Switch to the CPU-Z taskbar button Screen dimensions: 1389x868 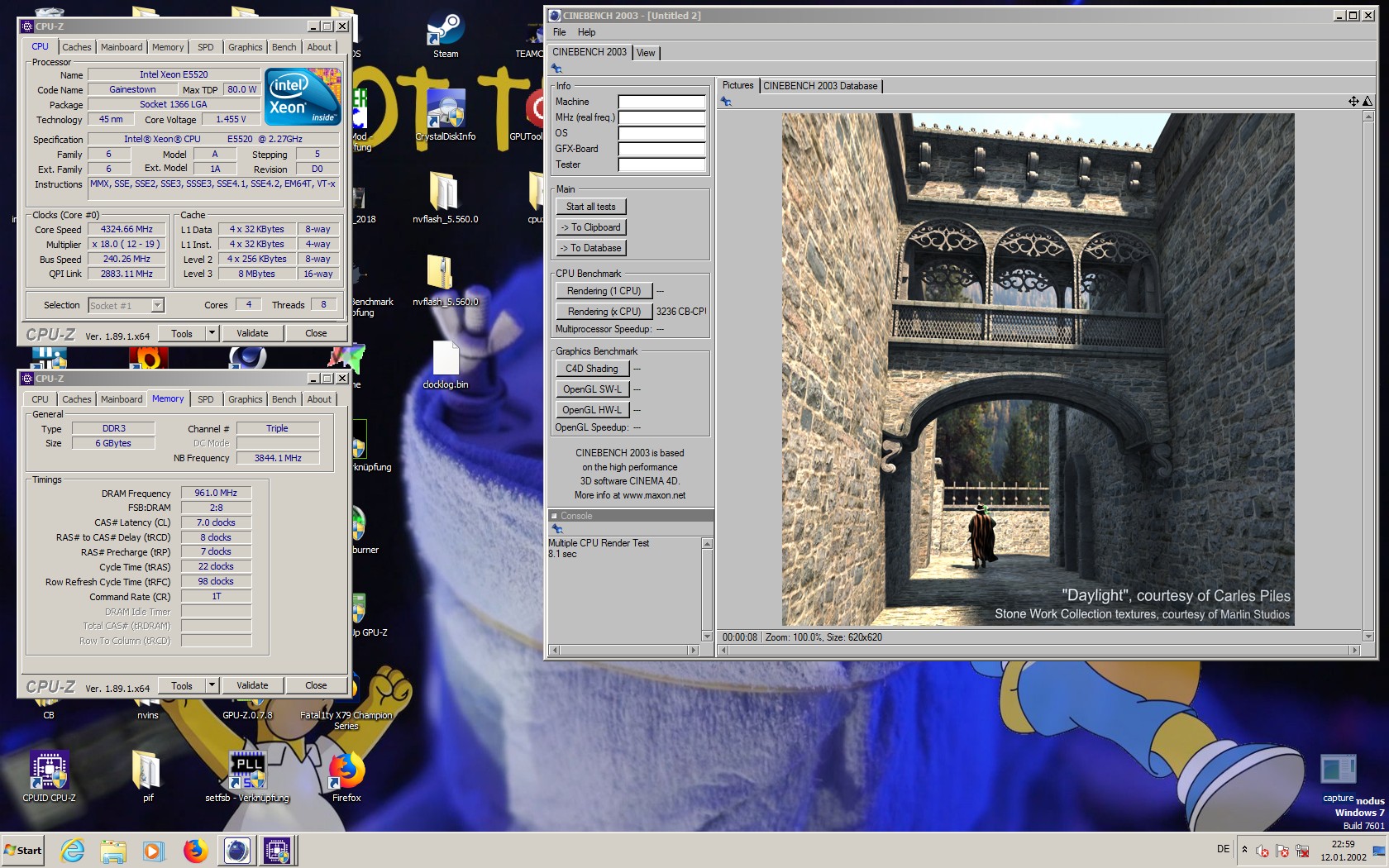277,851
